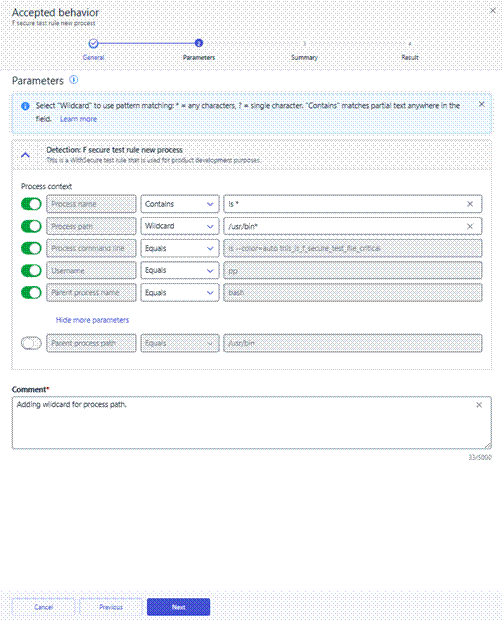Click the Comment text area
The height and width of the screenshot is (620, 502).
252,423
